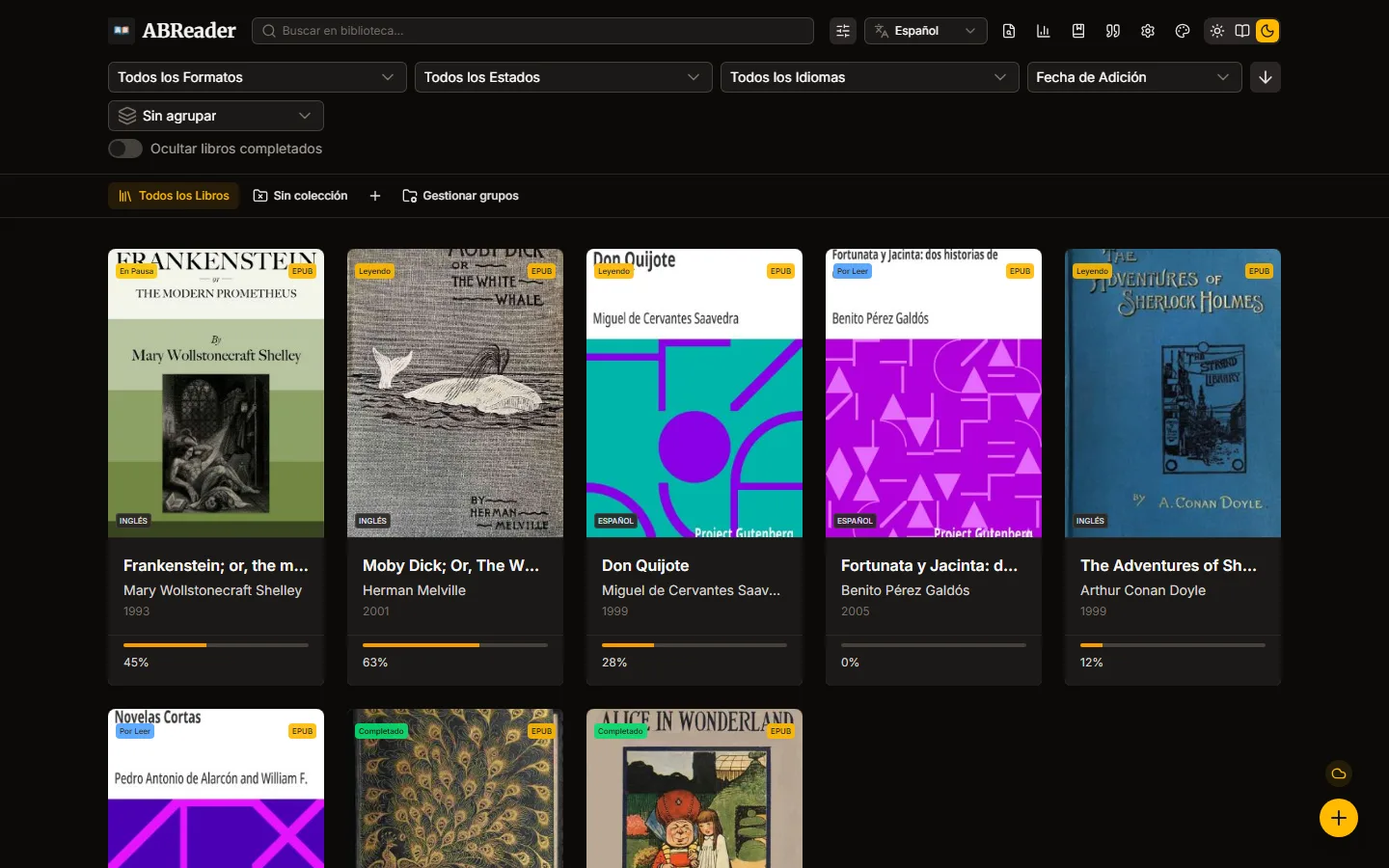The width and height of the screenshot is (1389, 868).
Task: Open Sin agrupar grouping dropdown
Action: (216, 116)
